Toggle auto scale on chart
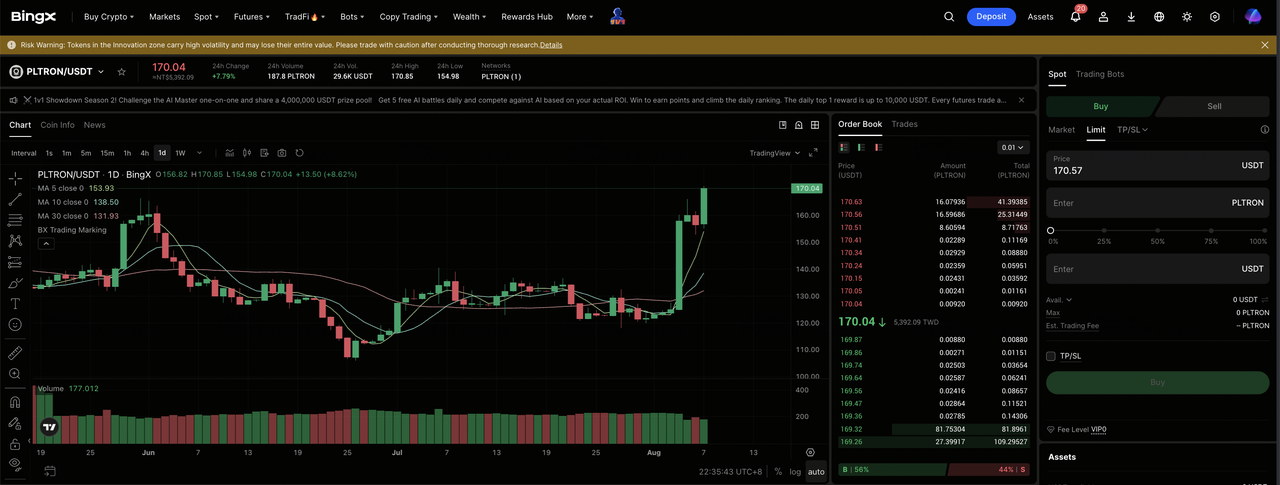 point(816,471)
